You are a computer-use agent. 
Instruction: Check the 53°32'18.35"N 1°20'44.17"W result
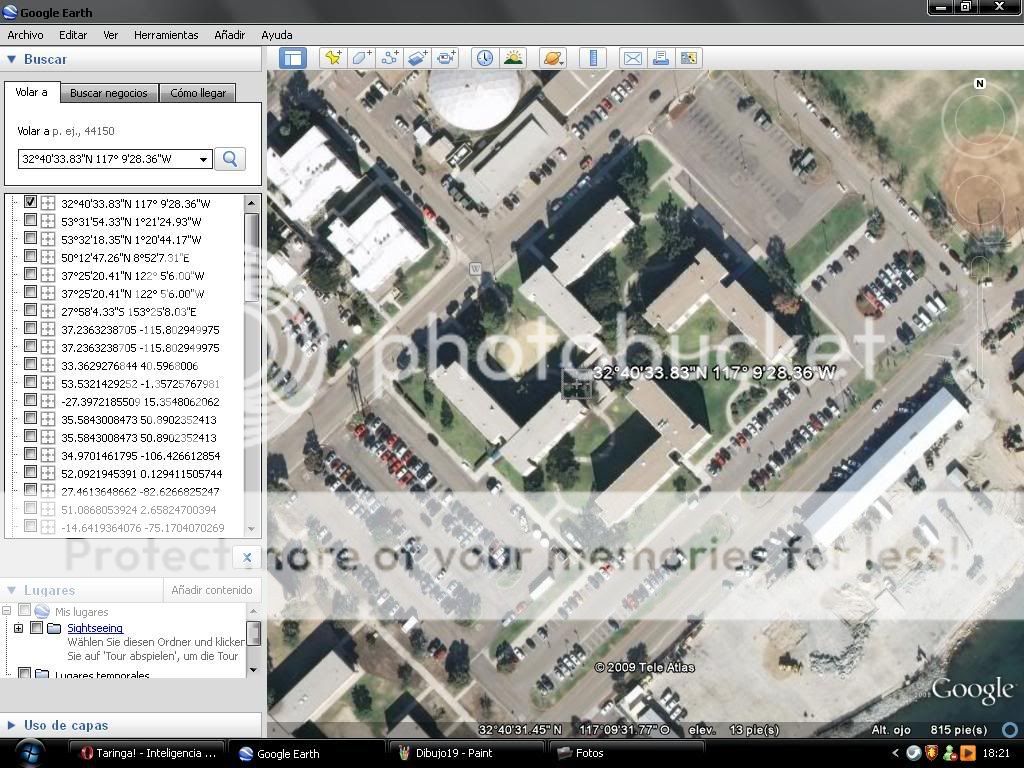30,238
